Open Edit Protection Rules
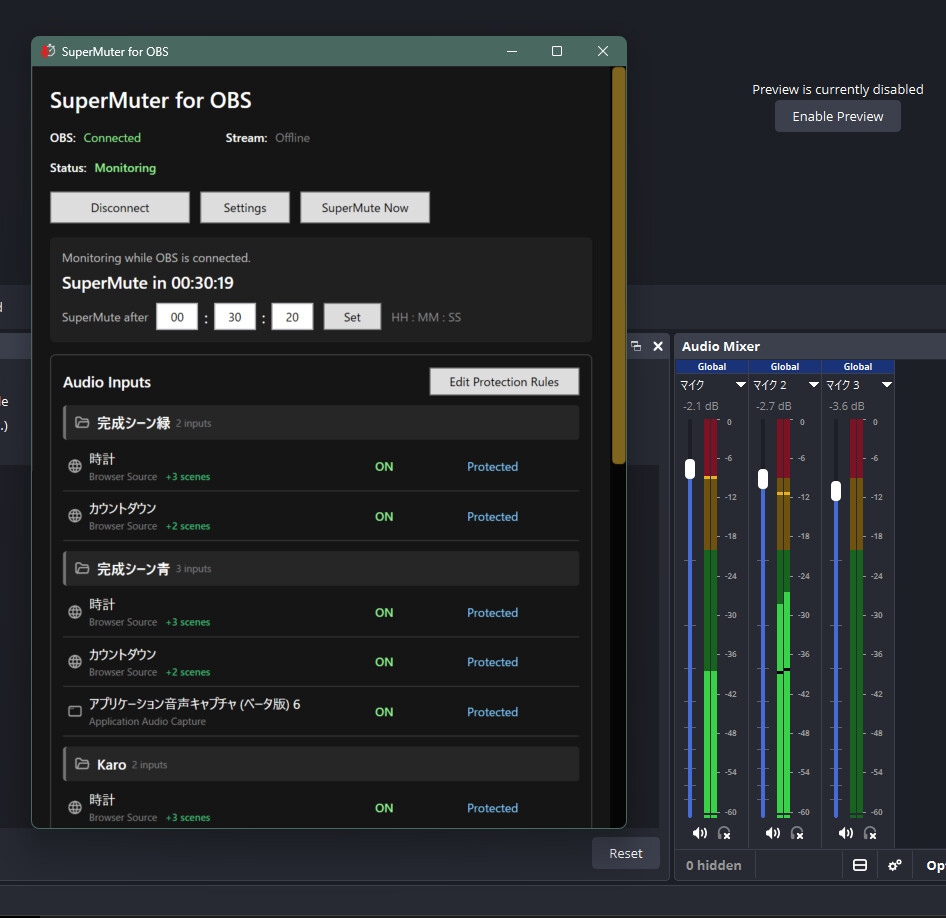This screenshot has height=918, width=946. tap(504, 382)
